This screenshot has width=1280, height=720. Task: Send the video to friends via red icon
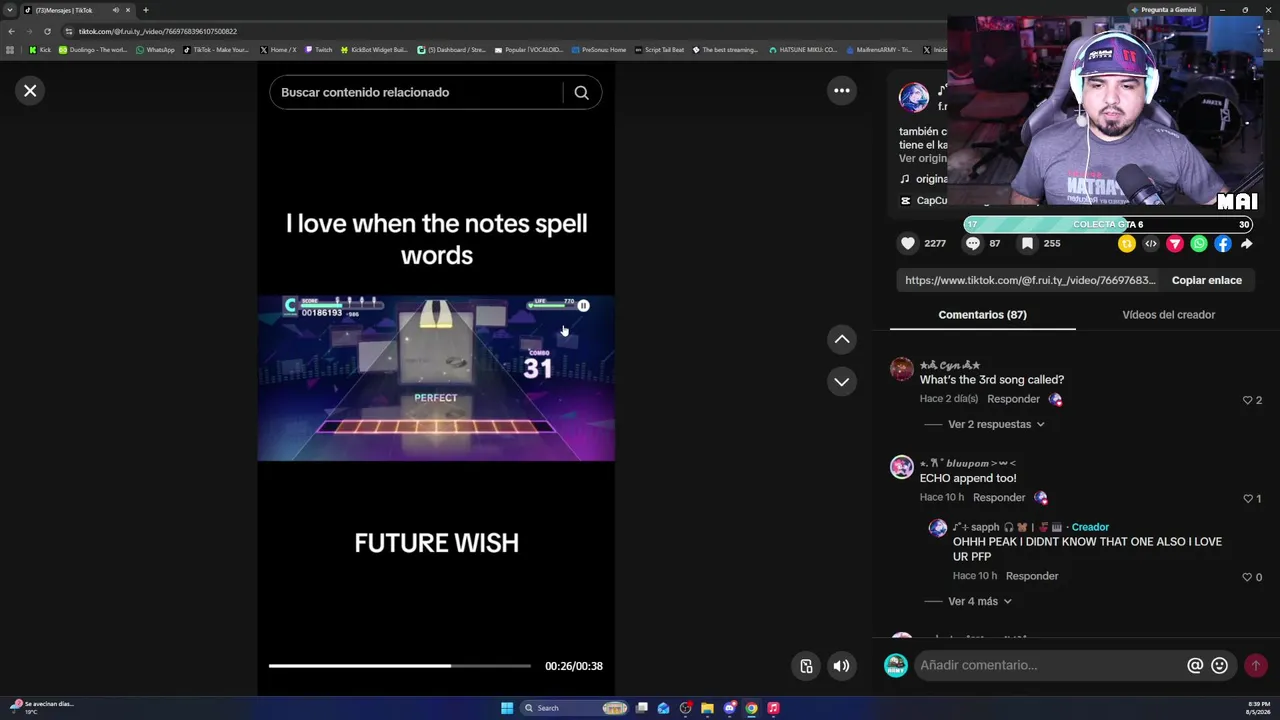coord(1175,243)
